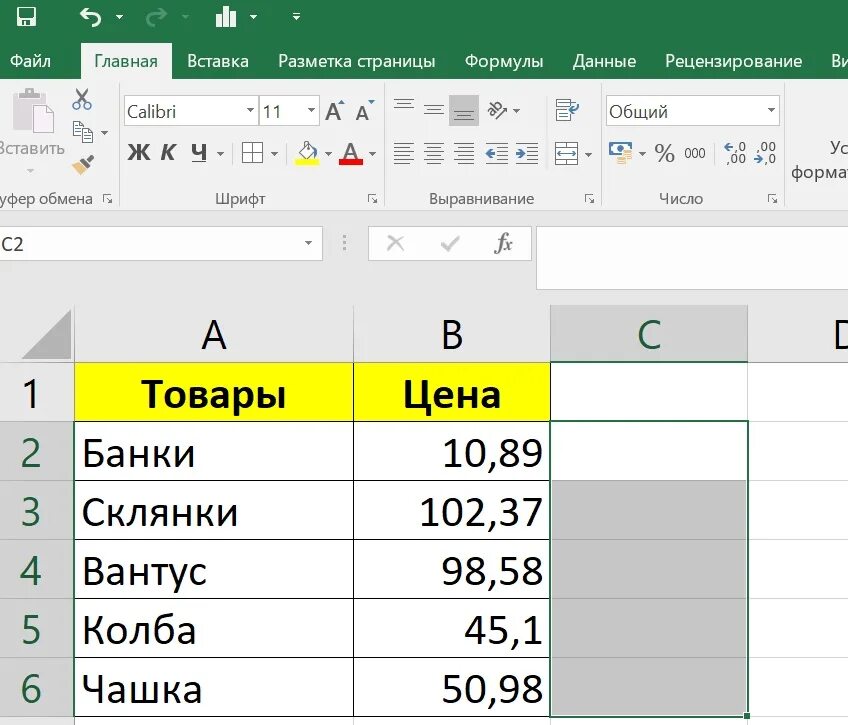Open the Файл tab

[30, 61]
